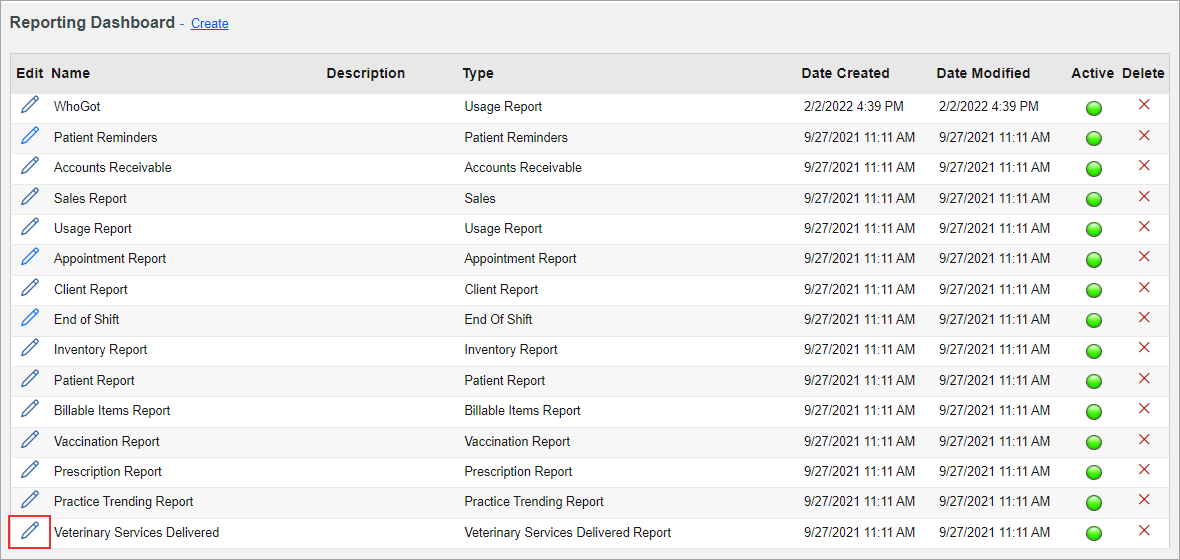Viewport: 1180px width, 560px height.
Task: Remove the Vaccination Report with red X
Action: point(1144,439)
